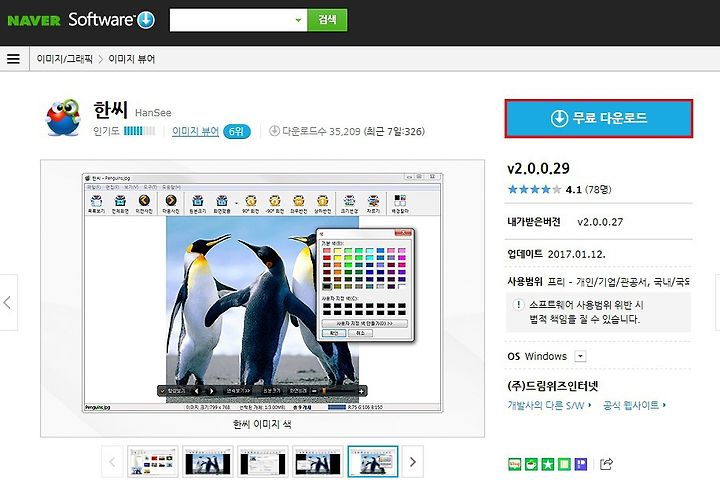Go to the previous software with left arrow
720x502 pixels.
[x=8, y=303]
